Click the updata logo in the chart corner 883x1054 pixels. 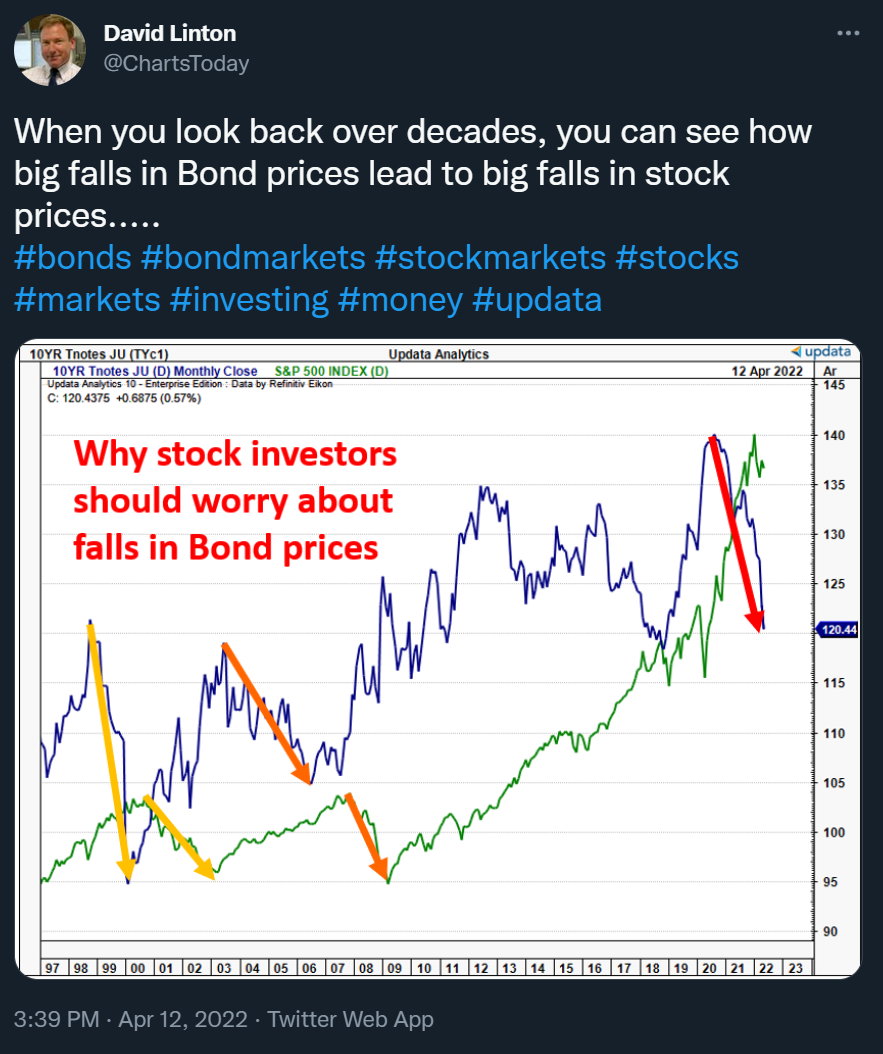[821, 352]
